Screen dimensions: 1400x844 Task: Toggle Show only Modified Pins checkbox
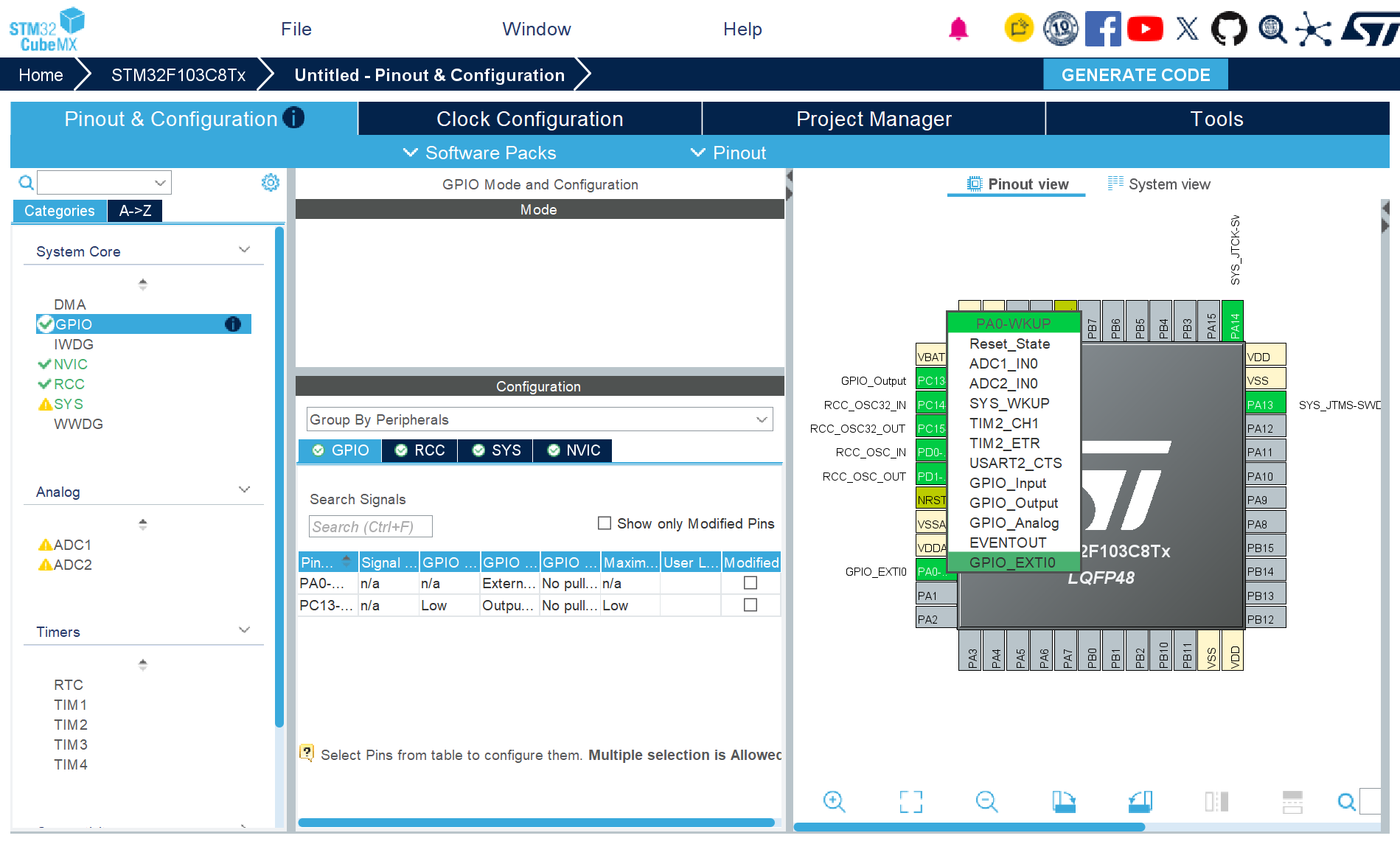[x=605, y=523]
